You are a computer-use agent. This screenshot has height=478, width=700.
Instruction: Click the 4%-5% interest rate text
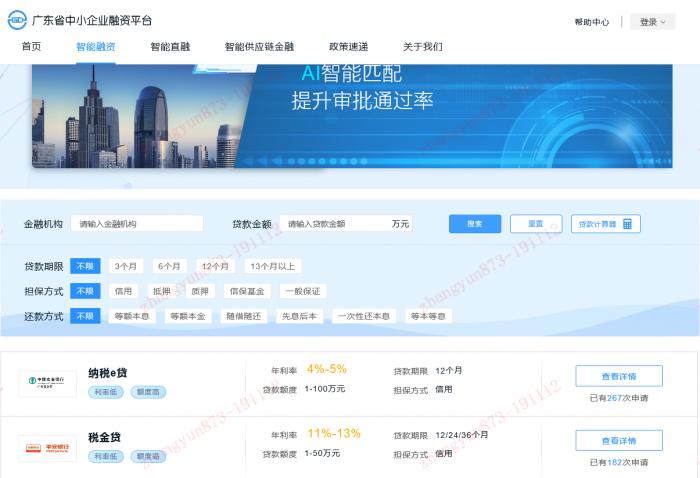point(327,369)
